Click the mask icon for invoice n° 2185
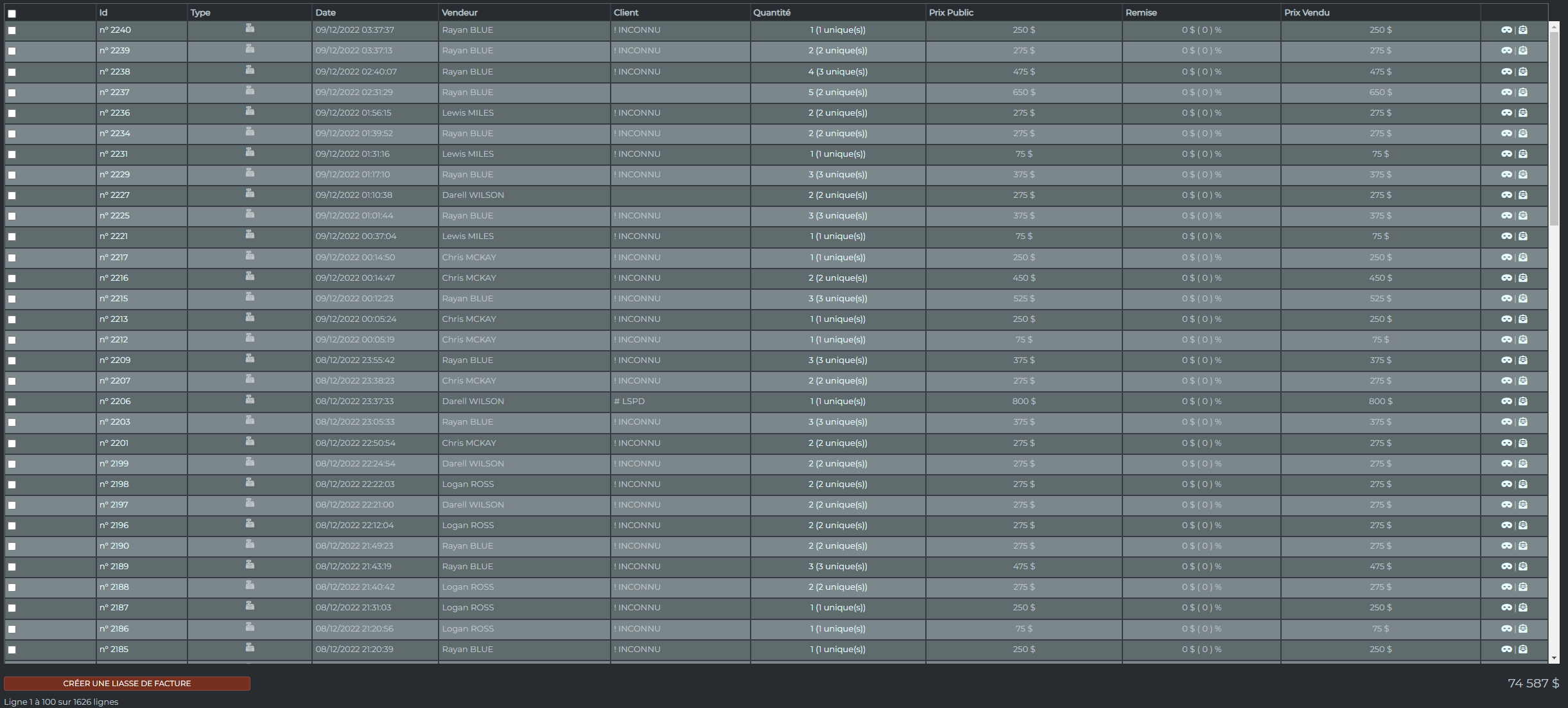1568x708 pixels. 1506,650
